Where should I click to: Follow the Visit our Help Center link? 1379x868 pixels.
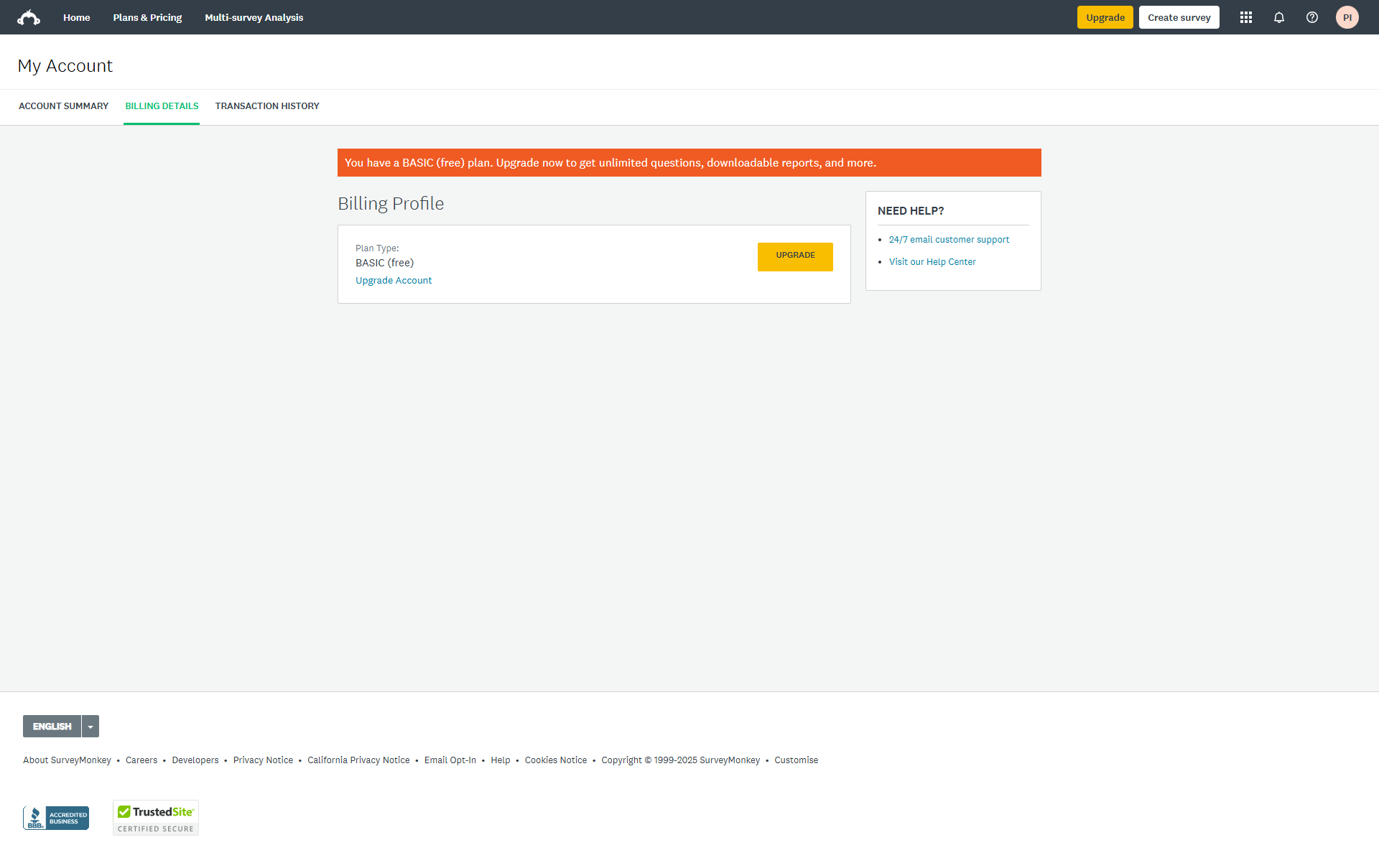coord(932,262)
